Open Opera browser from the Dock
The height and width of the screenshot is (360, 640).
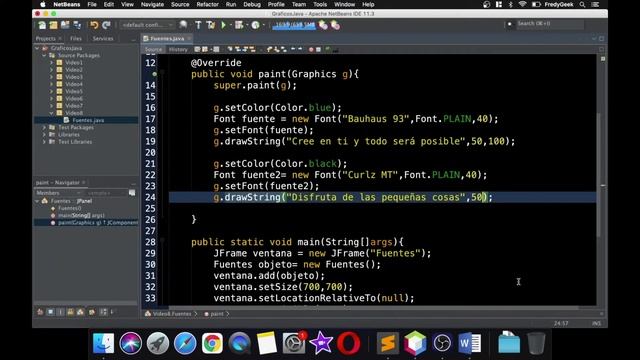click(x=349, y=343)
